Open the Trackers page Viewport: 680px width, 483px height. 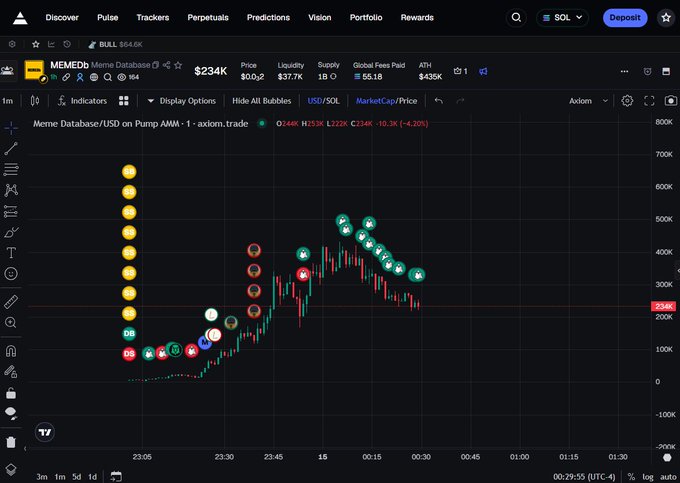coord(153,18)
